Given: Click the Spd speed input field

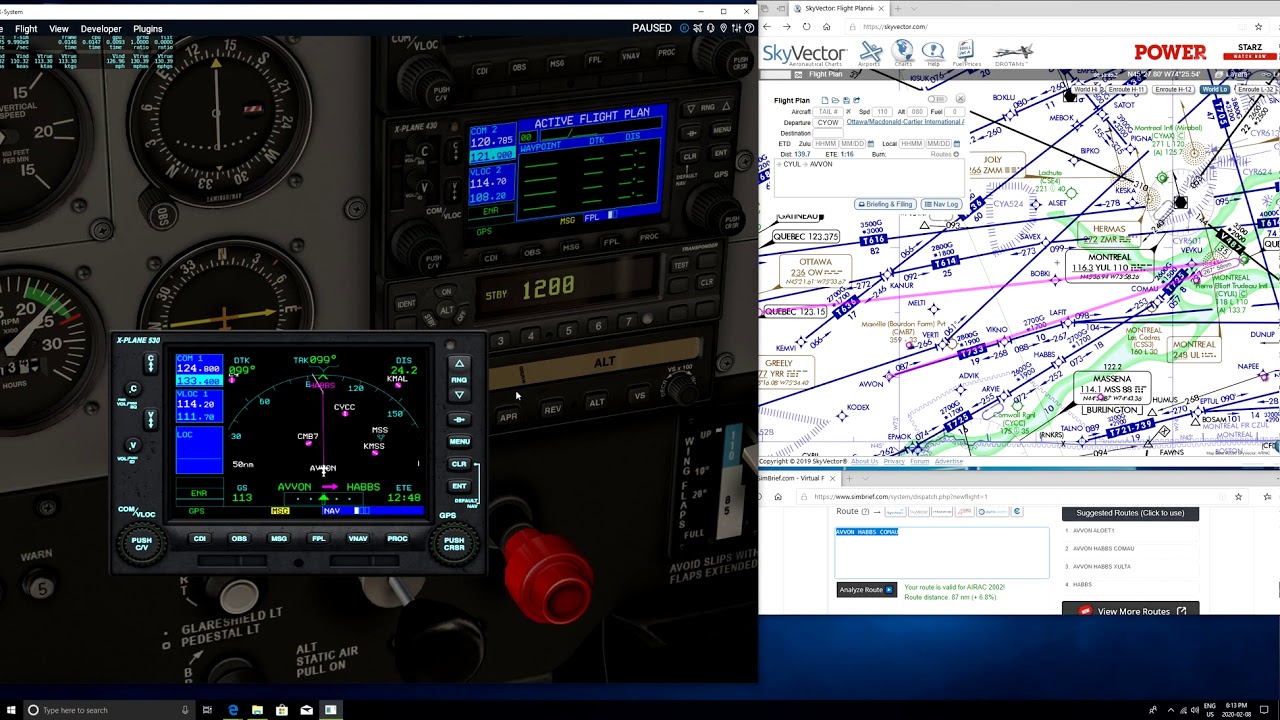Looking at the screenshot, I should [x=882, y=112].
